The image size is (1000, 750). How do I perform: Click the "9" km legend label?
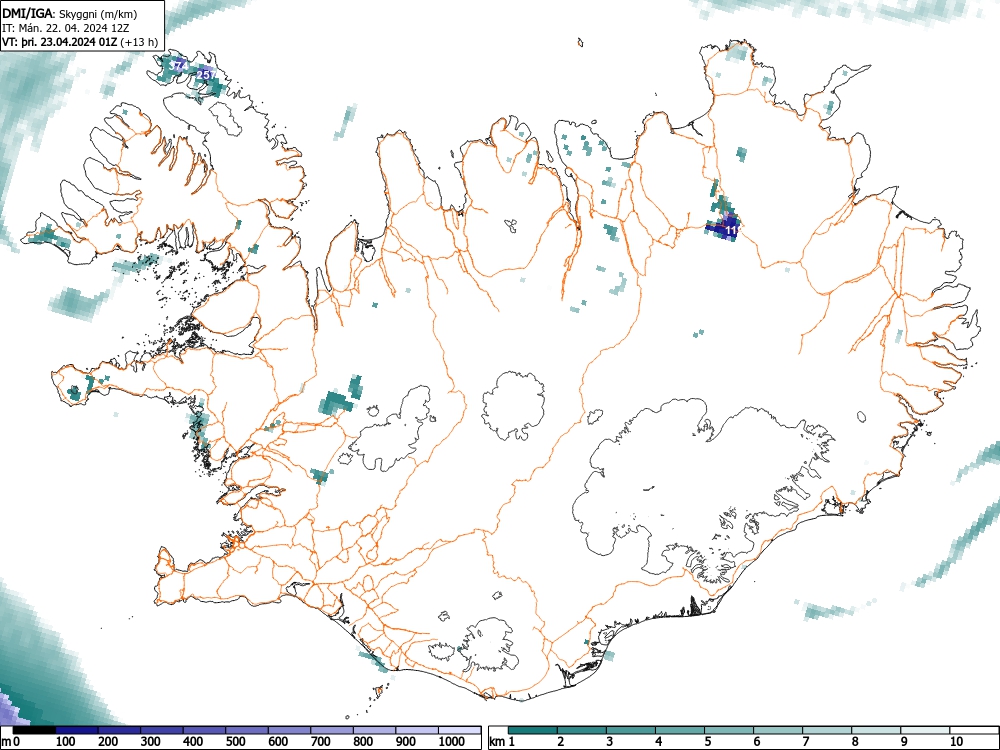pos(904,742)
